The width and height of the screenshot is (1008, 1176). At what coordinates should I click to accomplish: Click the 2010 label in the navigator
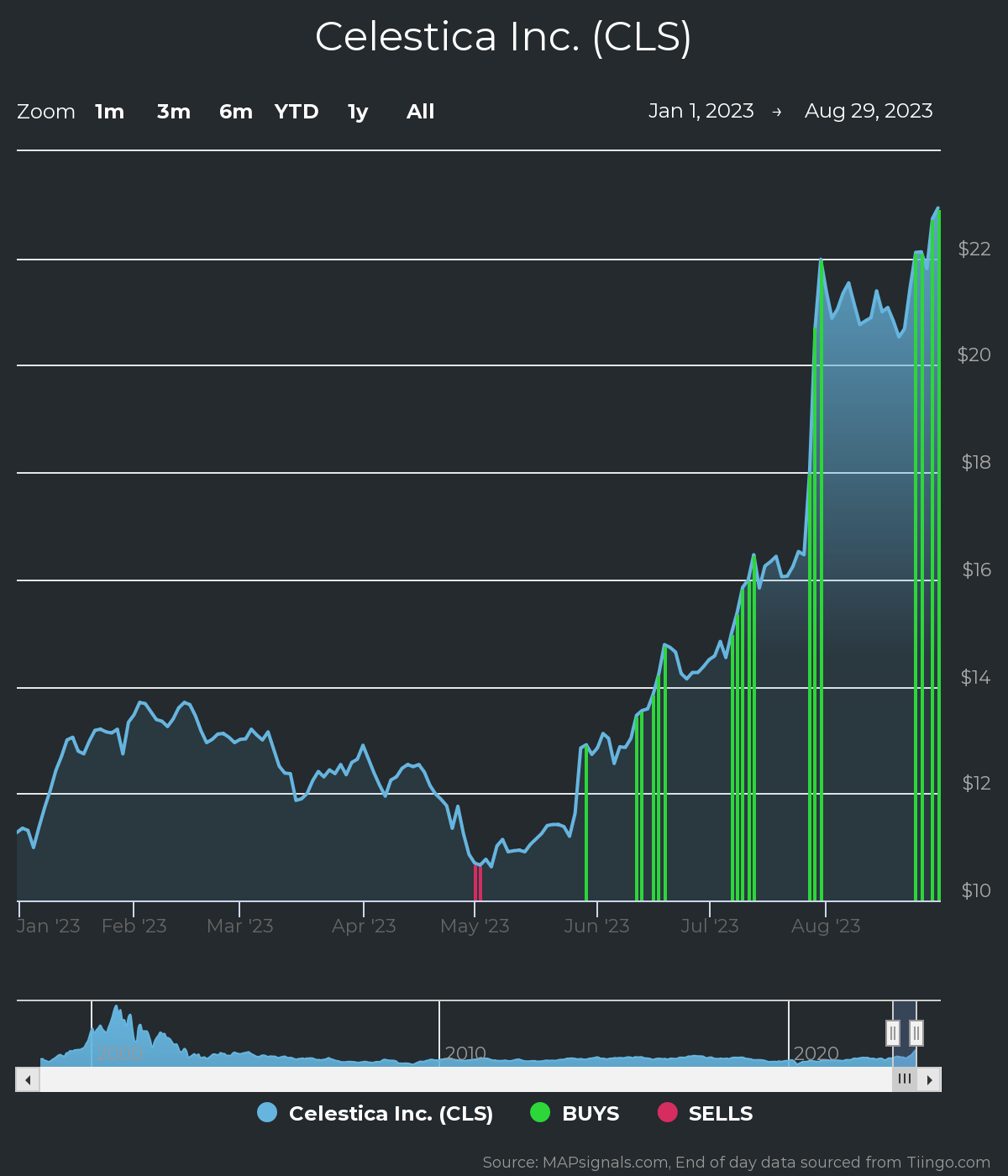click(465, 1053)
